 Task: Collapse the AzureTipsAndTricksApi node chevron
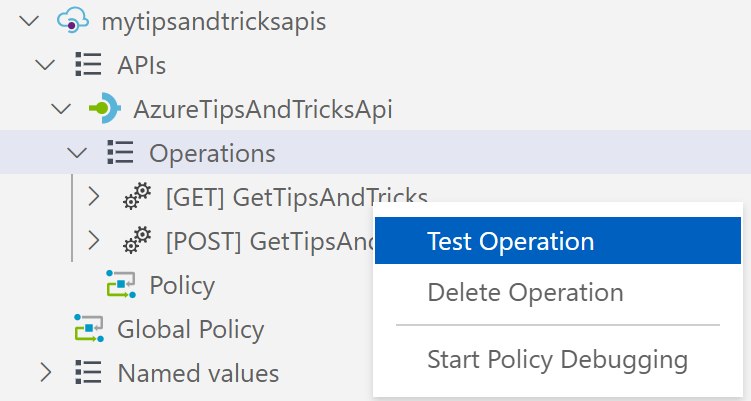(x=61, y=109)
